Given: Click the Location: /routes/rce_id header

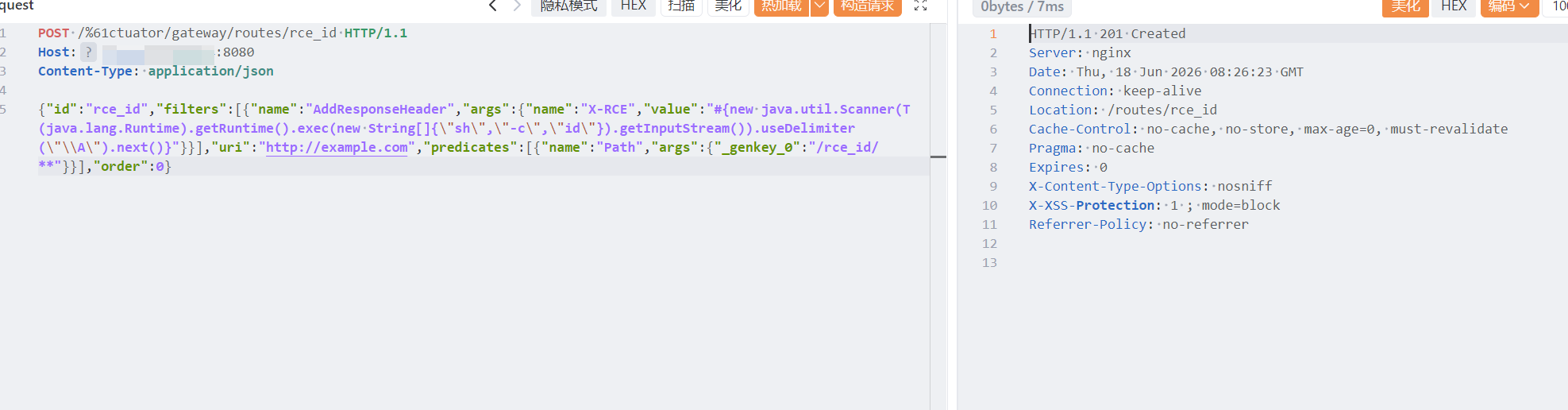Looking at the screenshot, I should pos(1123,110).
